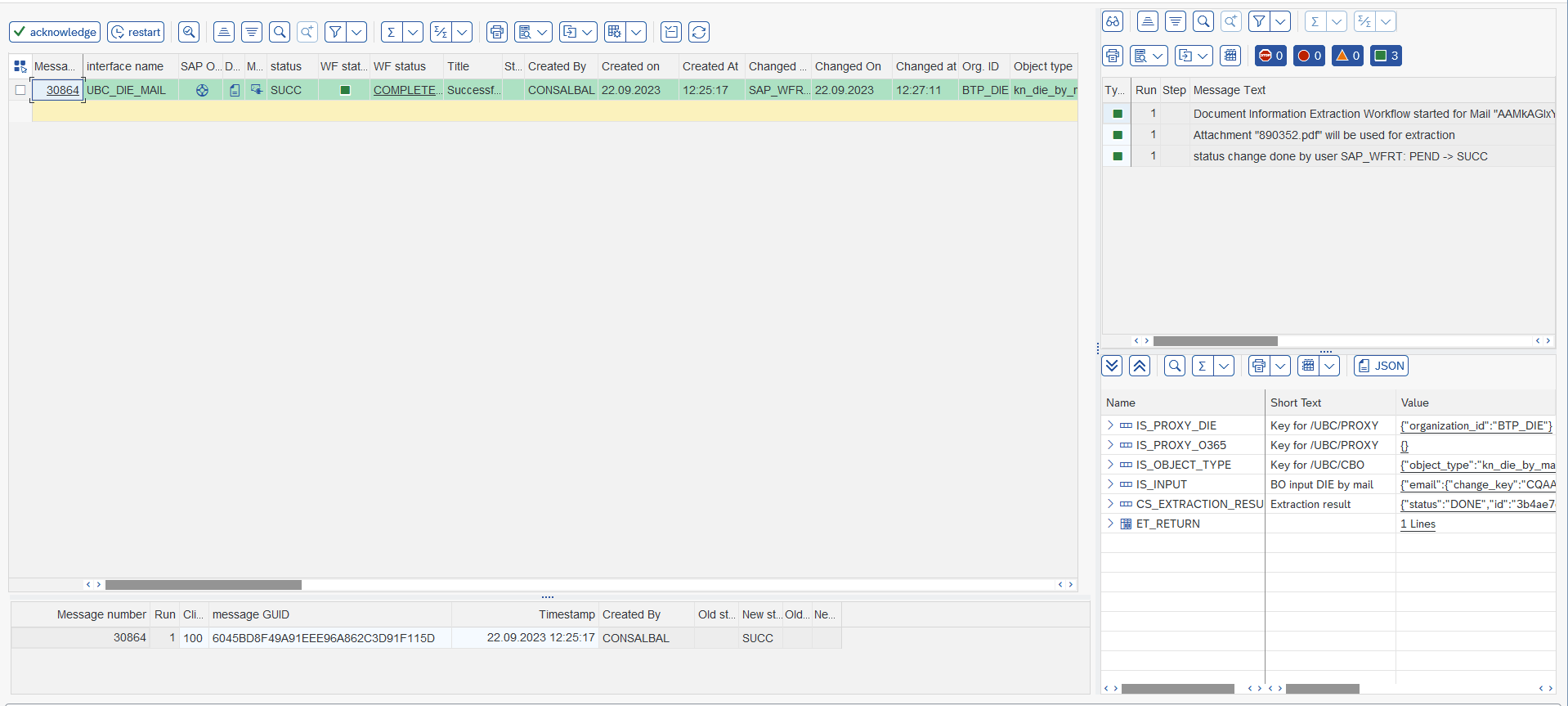Click the Find magnifier in log panel toolbar
The image size is (1568, 706).
1203,21
